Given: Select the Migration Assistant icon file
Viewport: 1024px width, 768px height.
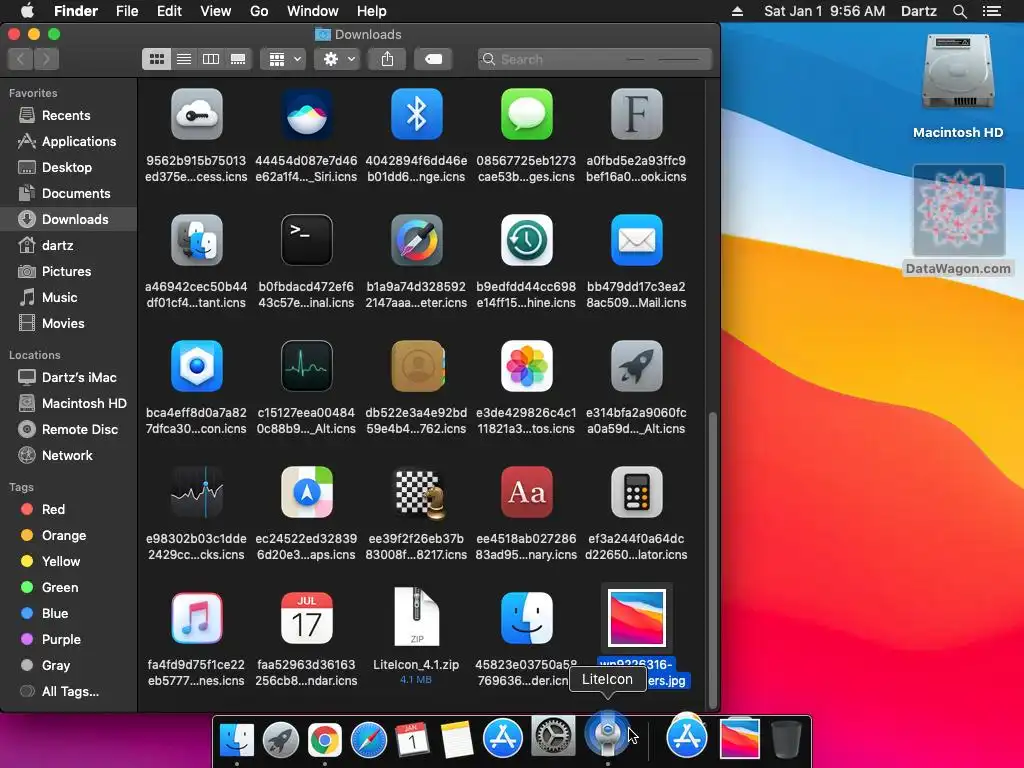Looking at the screenshot, I should 197,240.
